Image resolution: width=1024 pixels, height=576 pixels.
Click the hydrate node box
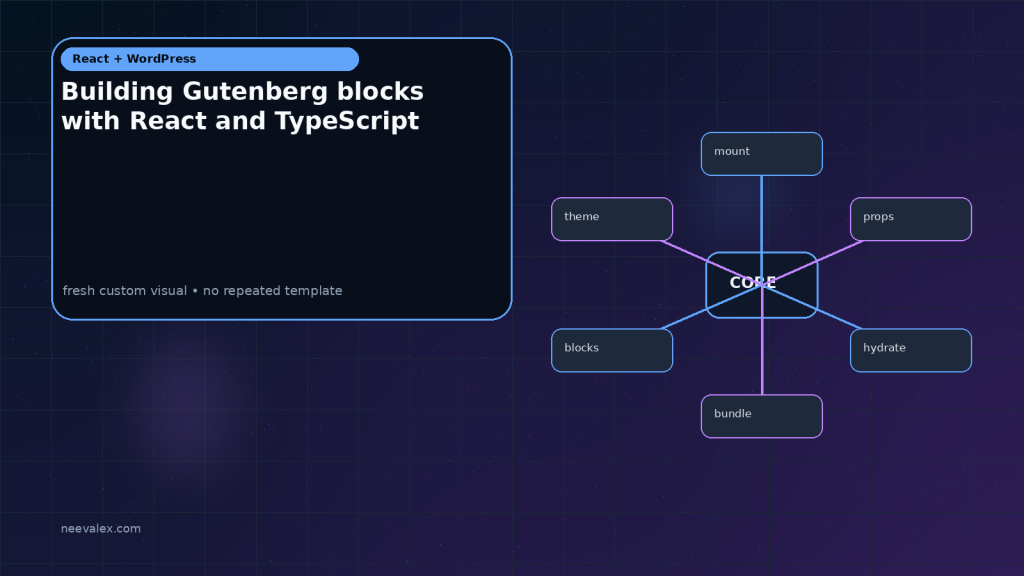[911, 351]
